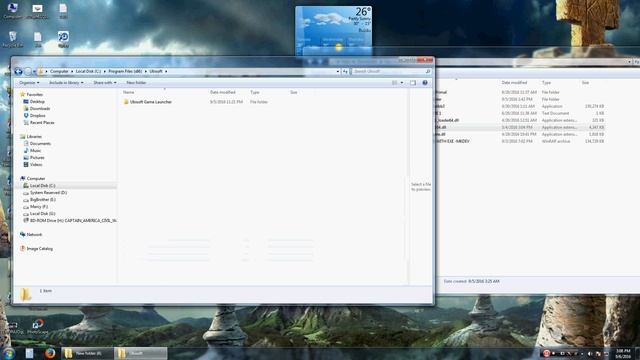640x360 pixels.
Task: Open the Include in library menu
Action: (66, 83)
